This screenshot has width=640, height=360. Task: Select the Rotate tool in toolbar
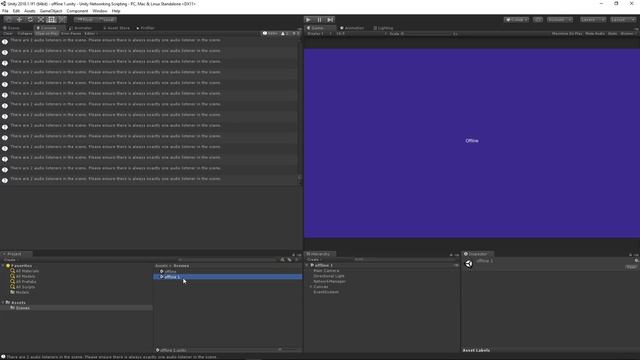coord(30,20)
